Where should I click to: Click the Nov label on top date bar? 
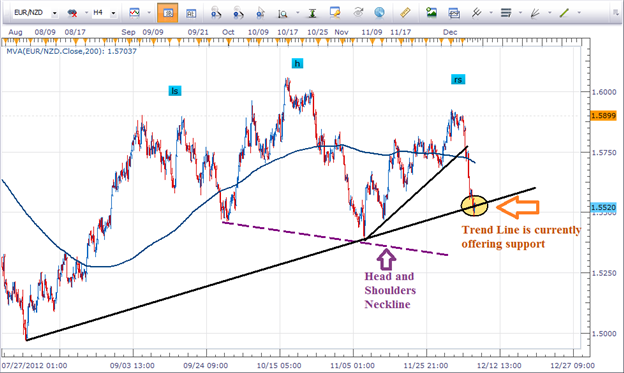tap(341, 32)
